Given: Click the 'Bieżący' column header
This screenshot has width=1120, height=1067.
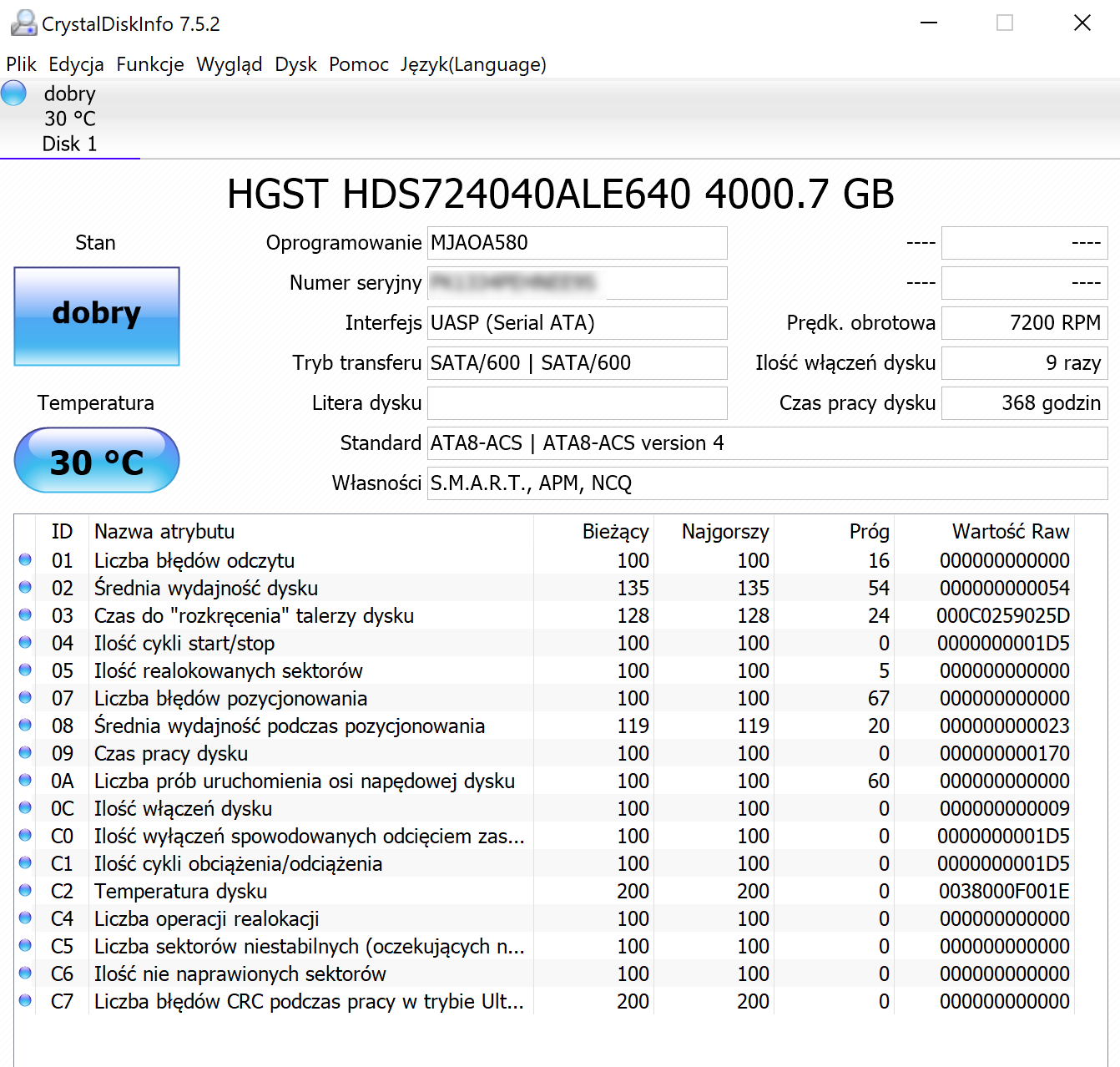Looking at the screenshot, I should [x=593, y=532].
